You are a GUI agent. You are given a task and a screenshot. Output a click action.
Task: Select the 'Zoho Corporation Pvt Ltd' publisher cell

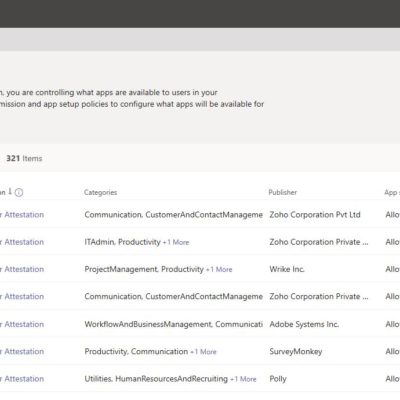pyautogui.click(x=315, y=215)
